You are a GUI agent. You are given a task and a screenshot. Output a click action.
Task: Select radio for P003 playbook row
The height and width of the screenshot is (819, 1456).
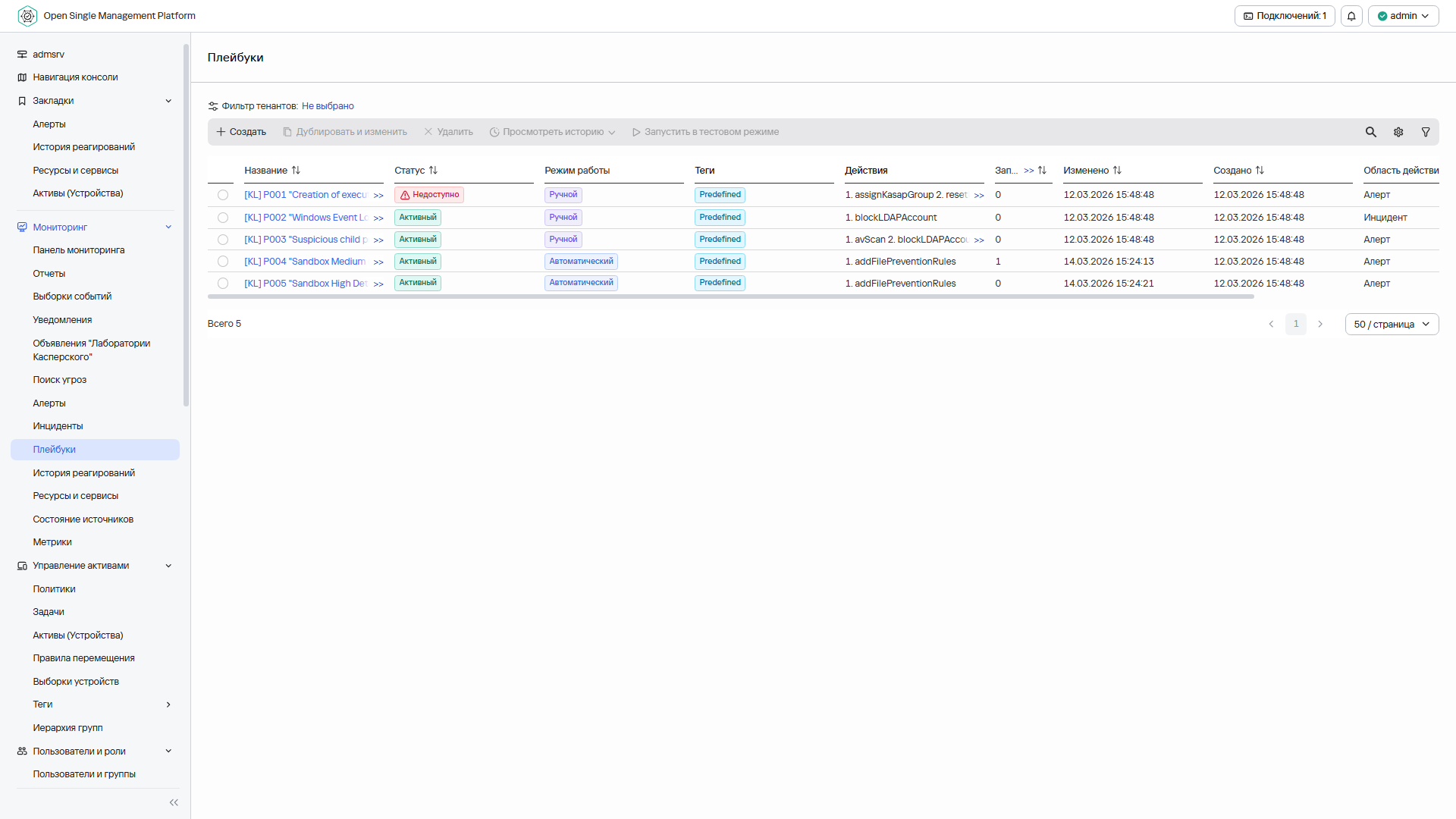pyautogui.click(x=223, y=240)
